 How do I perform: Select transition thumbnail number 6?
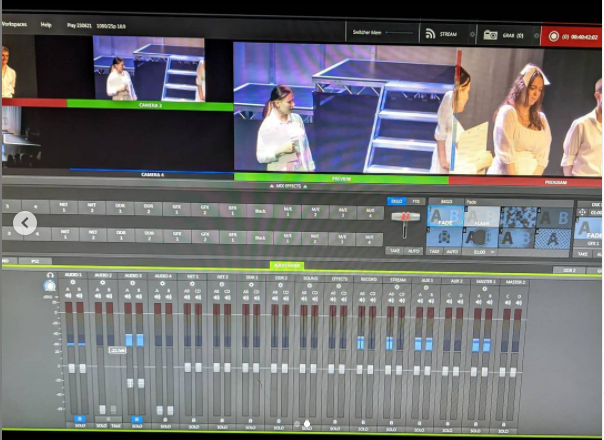pyautogui.click(x=481, y=238)
